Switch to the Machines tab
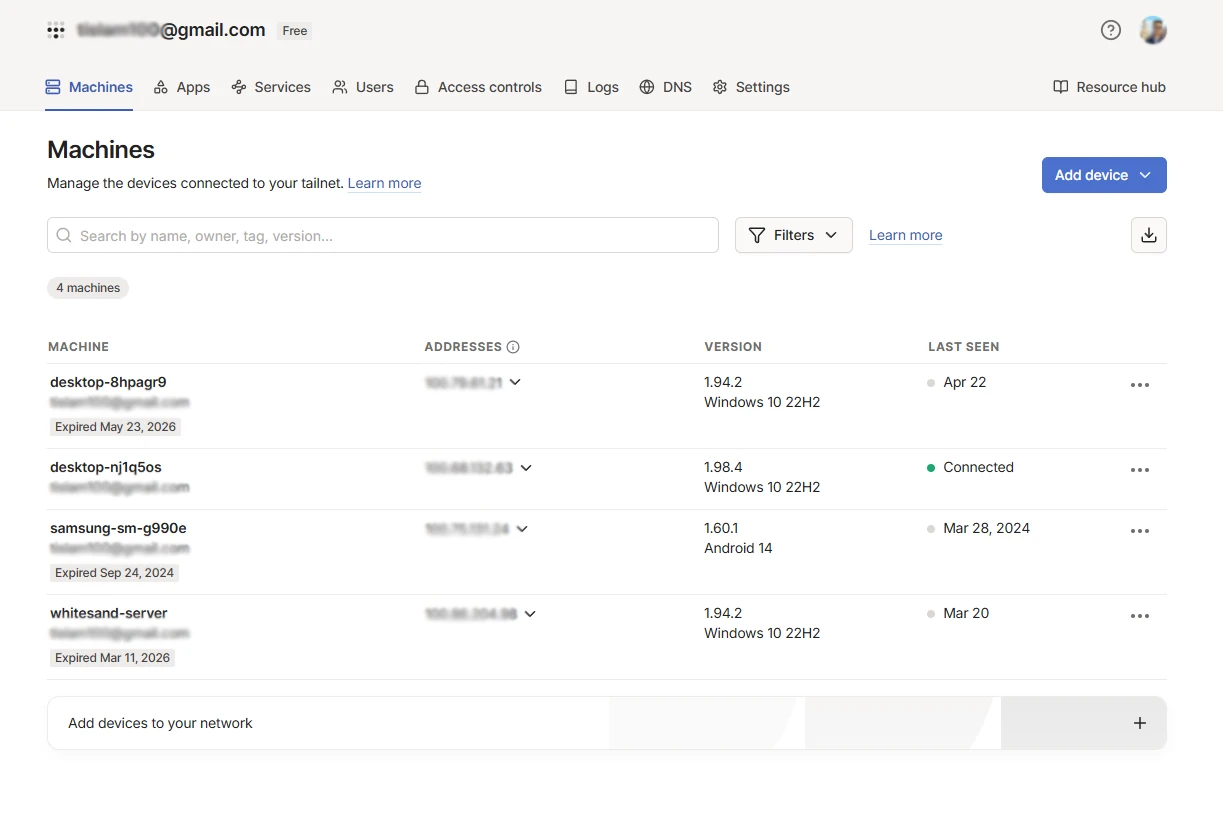Screen dimensions: 1223x814 (x=89, y=87)
